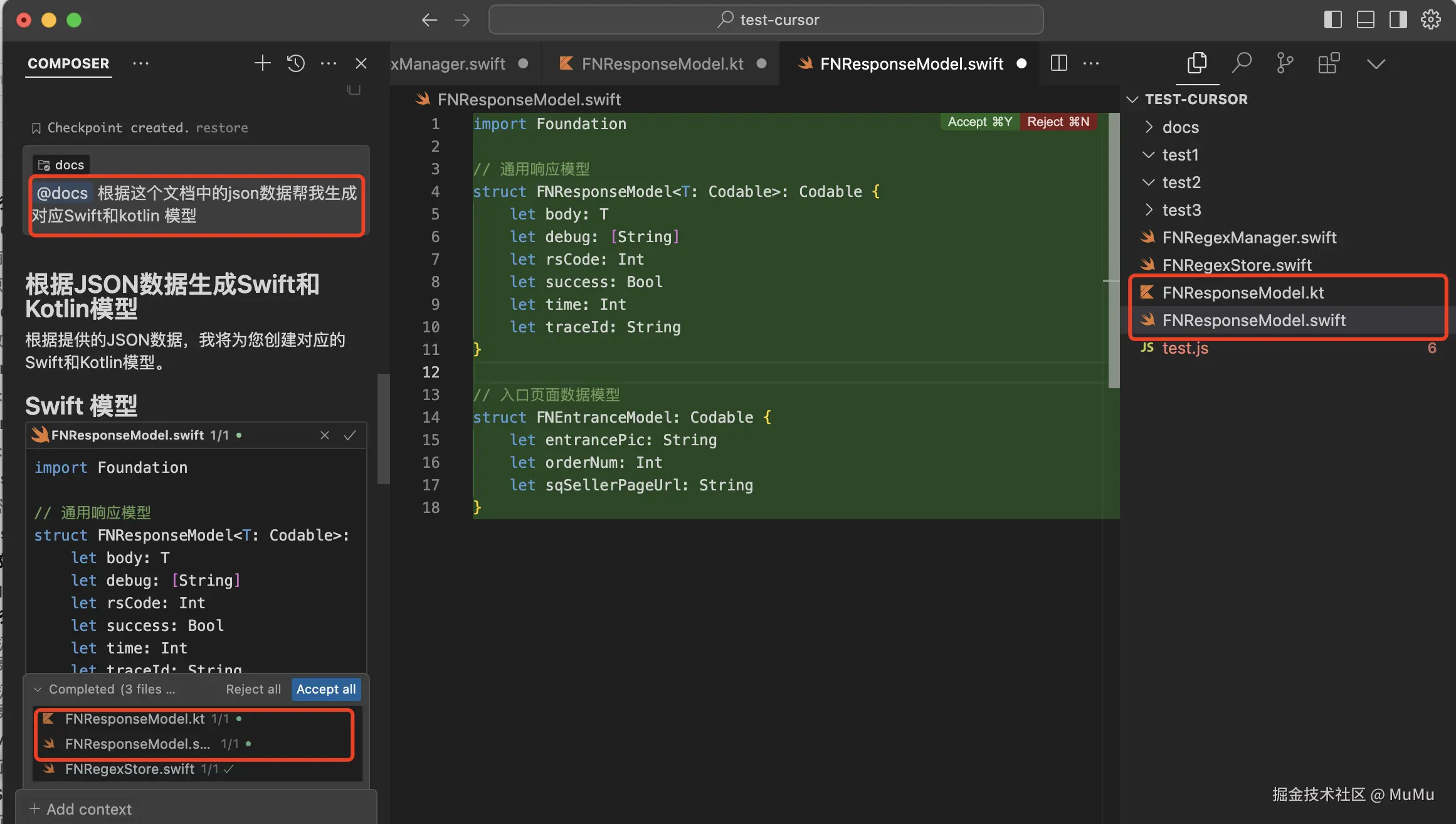Switch to FNResponseModel.kt editor tab

click(x=662, y=63)
